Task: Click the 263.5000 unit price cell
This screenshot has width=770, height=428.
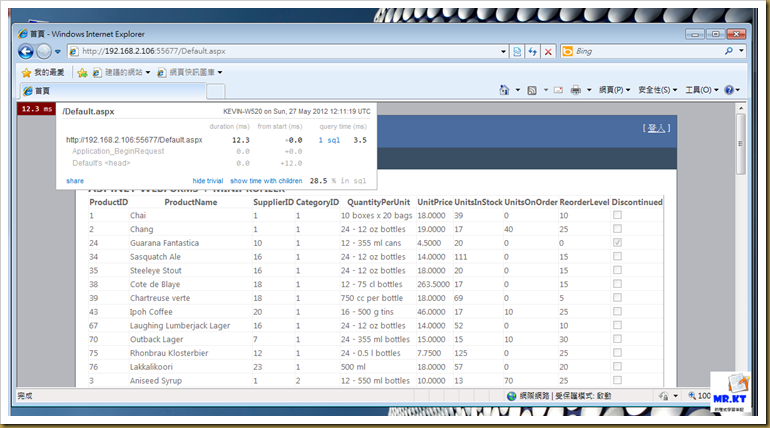Action: click(433, 284)
